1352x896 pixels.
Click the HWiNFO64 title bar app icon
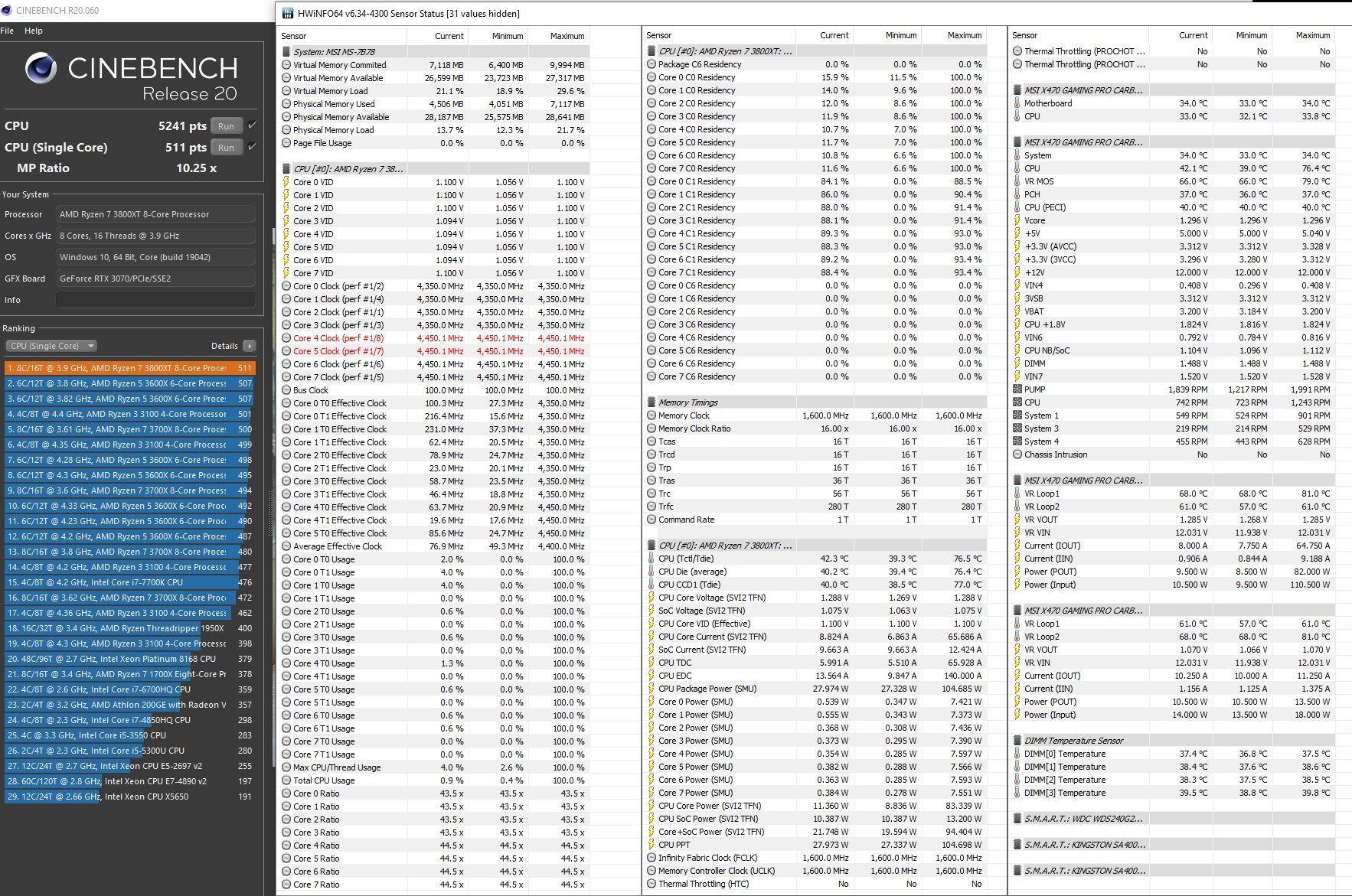tap(288, 13)
